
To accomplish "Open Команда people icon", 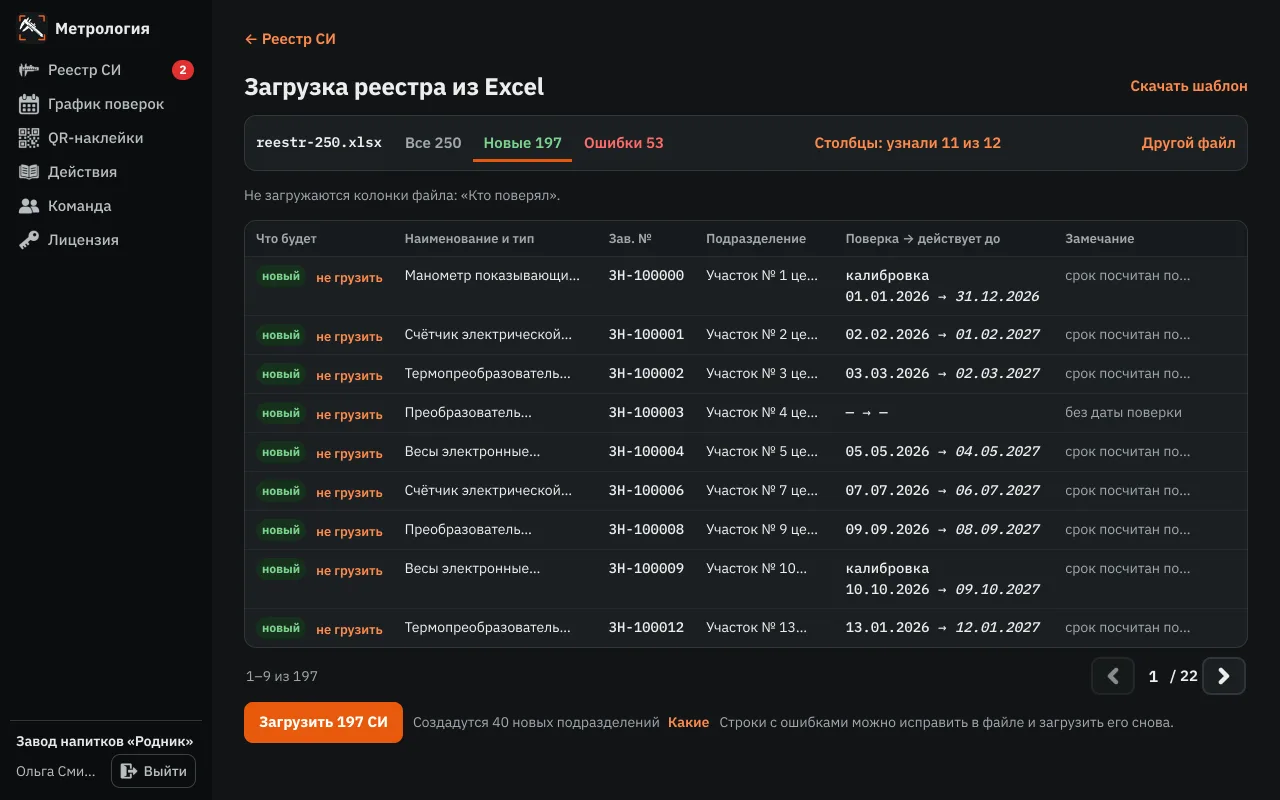I will click(x=29, y=206).
